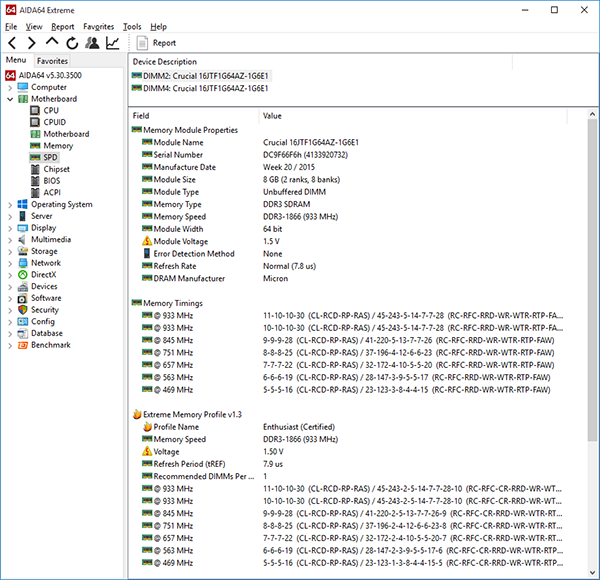Click the Software icon in the tree

pyautogui.click(x=23, y=298)
